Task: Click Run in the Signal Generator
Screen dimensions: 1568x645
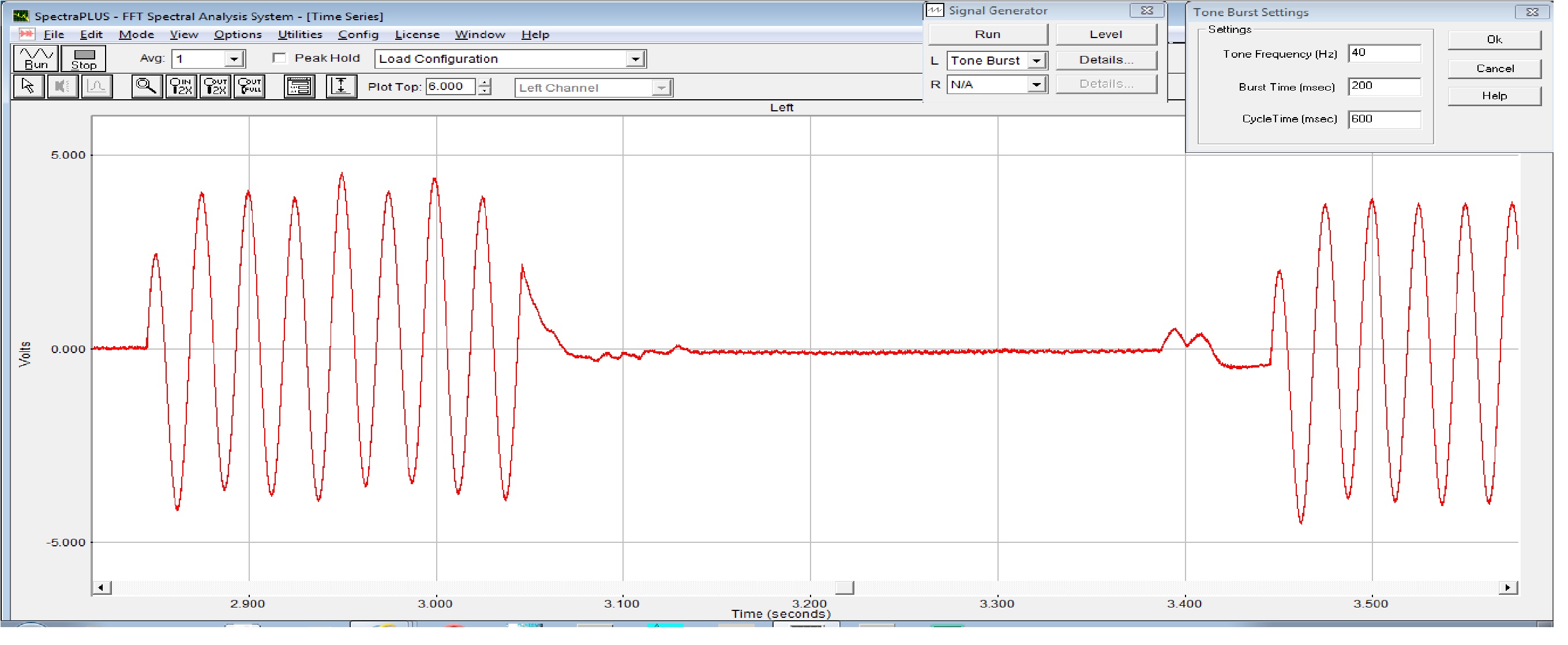Action: pos(988,35)
